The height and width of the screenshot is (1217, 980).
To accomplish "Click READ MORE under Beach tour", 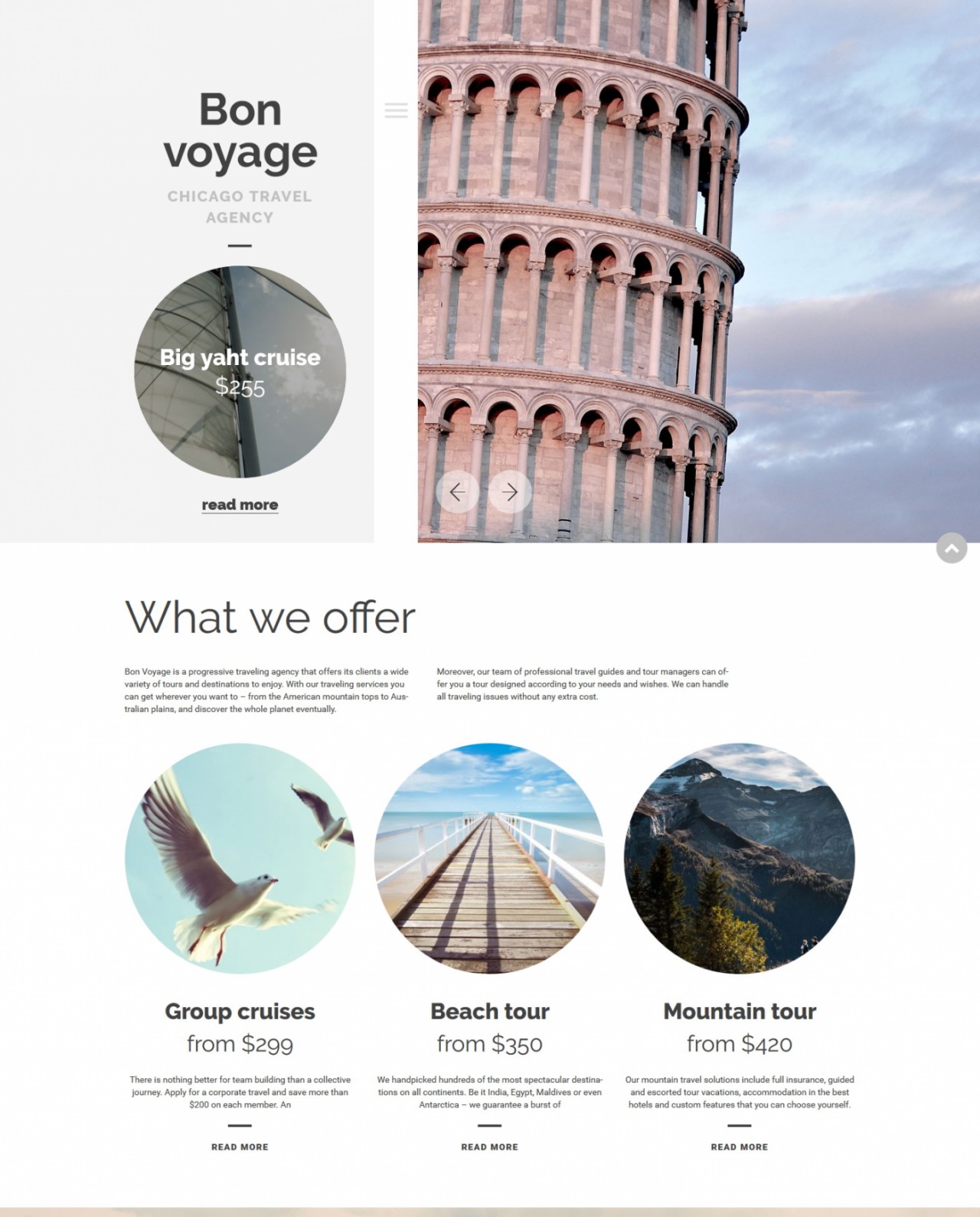I will coord(490,1147).
